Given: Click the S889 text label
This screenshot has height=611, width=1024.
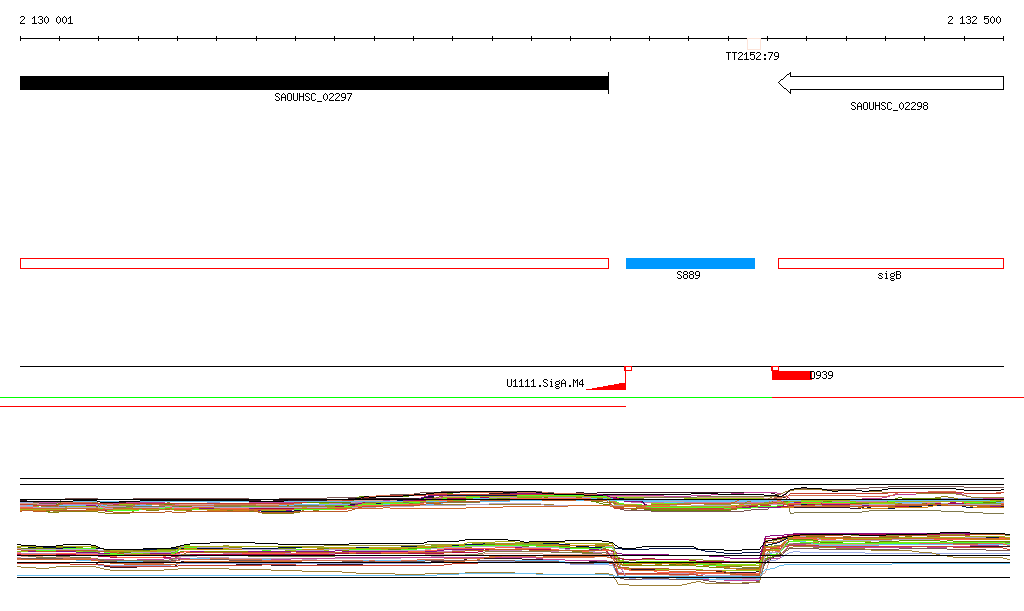Looking at the screenshot, I should pos(688,275).
